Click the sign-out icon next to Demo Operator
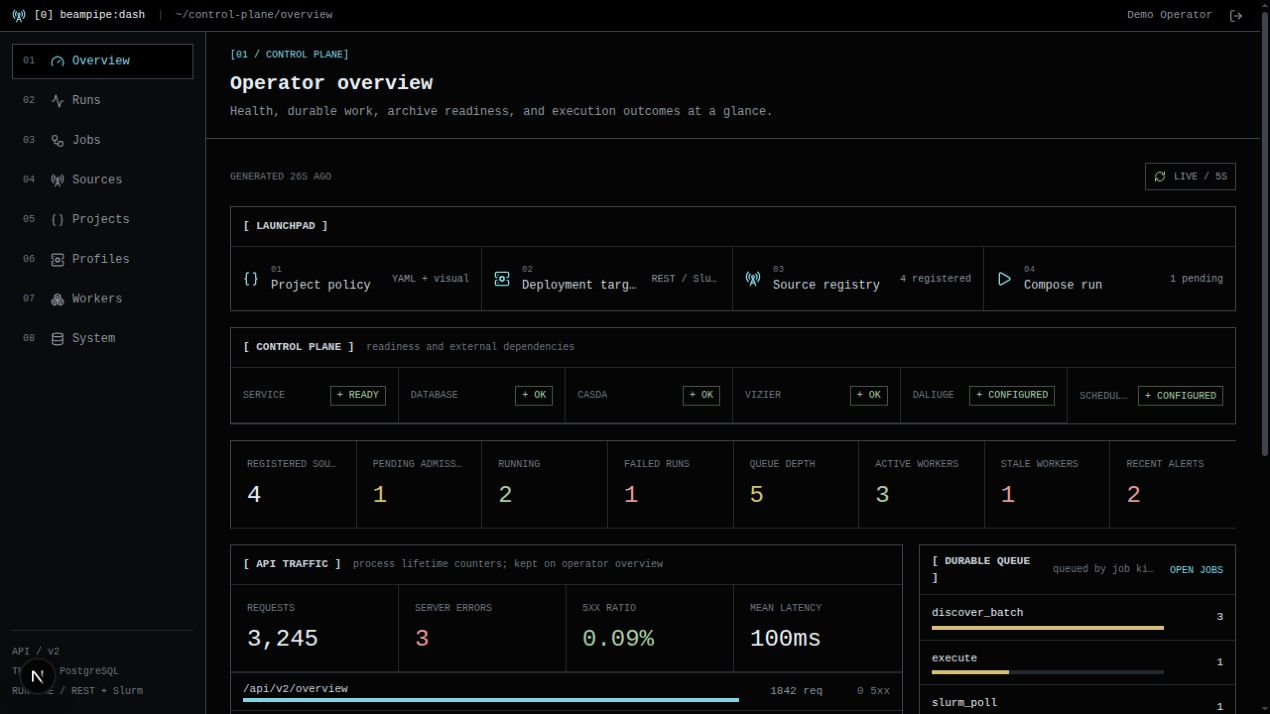Viewport: 1270px width, 714px height. tap(1236, 15)
